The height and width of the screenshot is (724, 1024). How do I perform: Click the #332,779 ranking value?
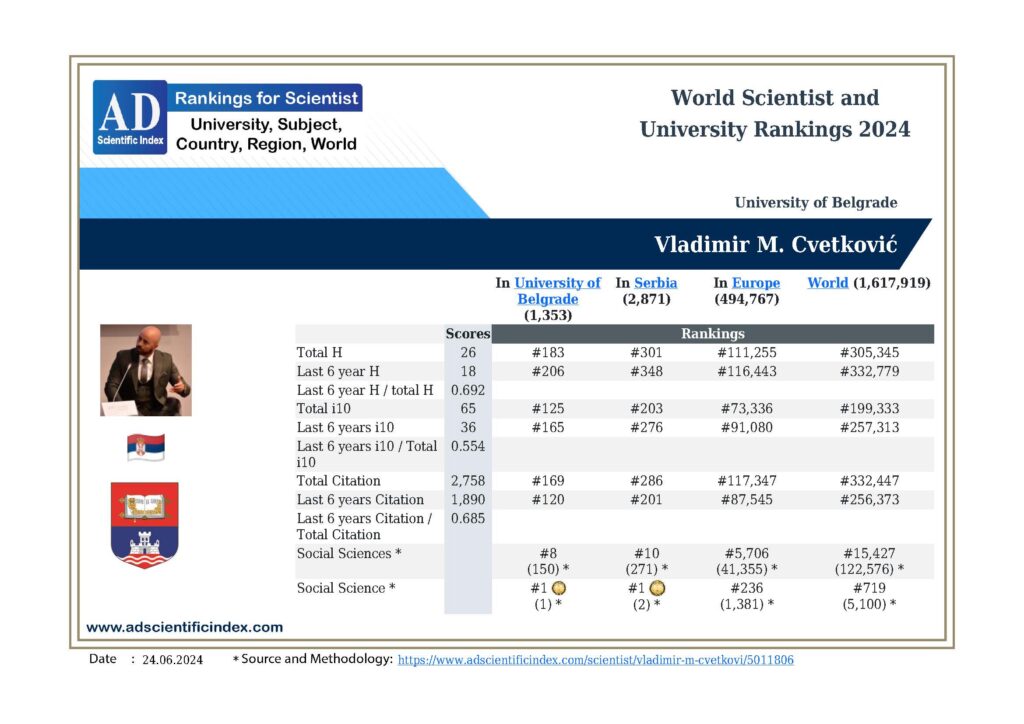tap(869, 371)
